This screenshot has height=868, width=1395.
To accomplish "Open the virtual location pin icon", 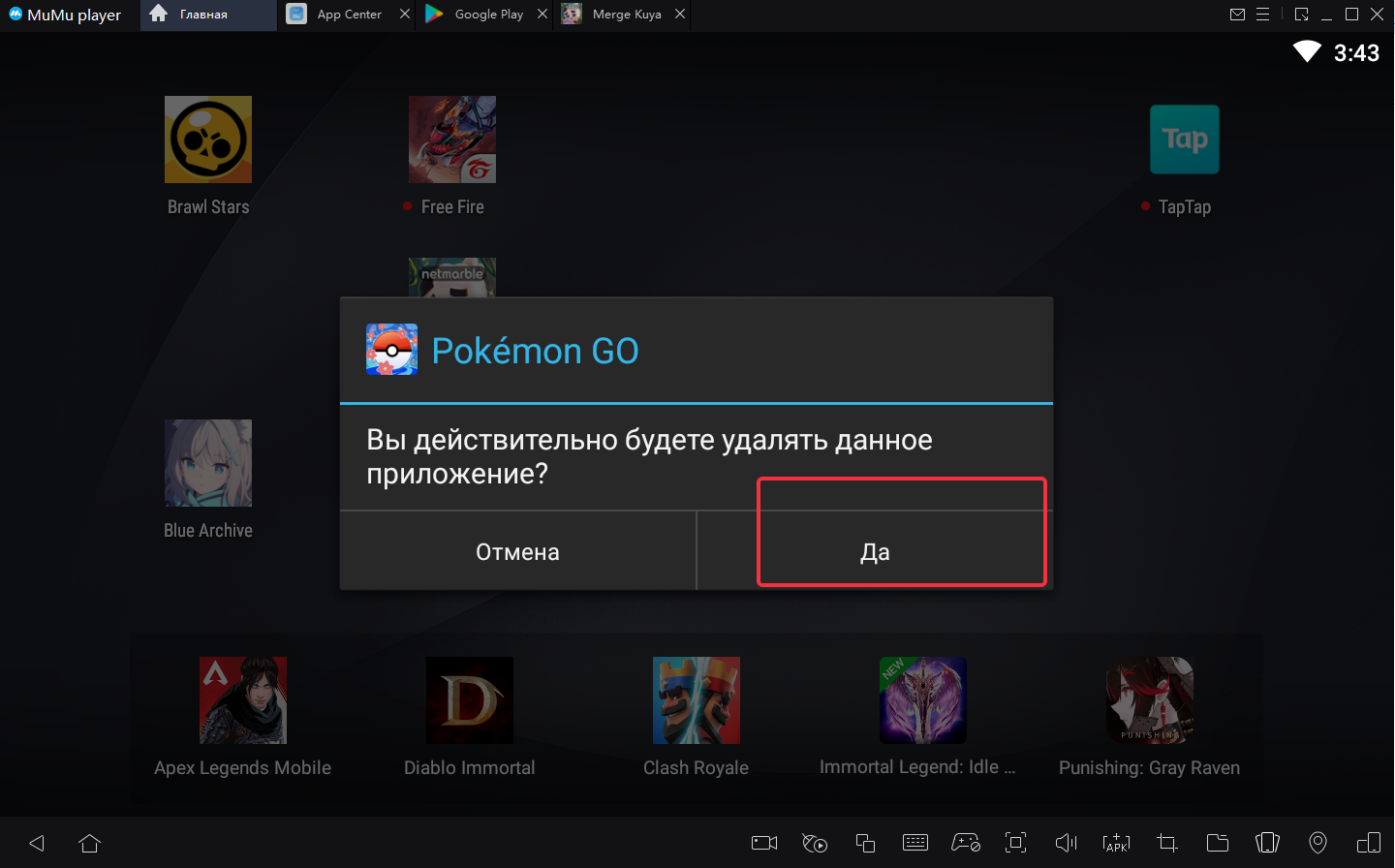I will pos(1317,843).
